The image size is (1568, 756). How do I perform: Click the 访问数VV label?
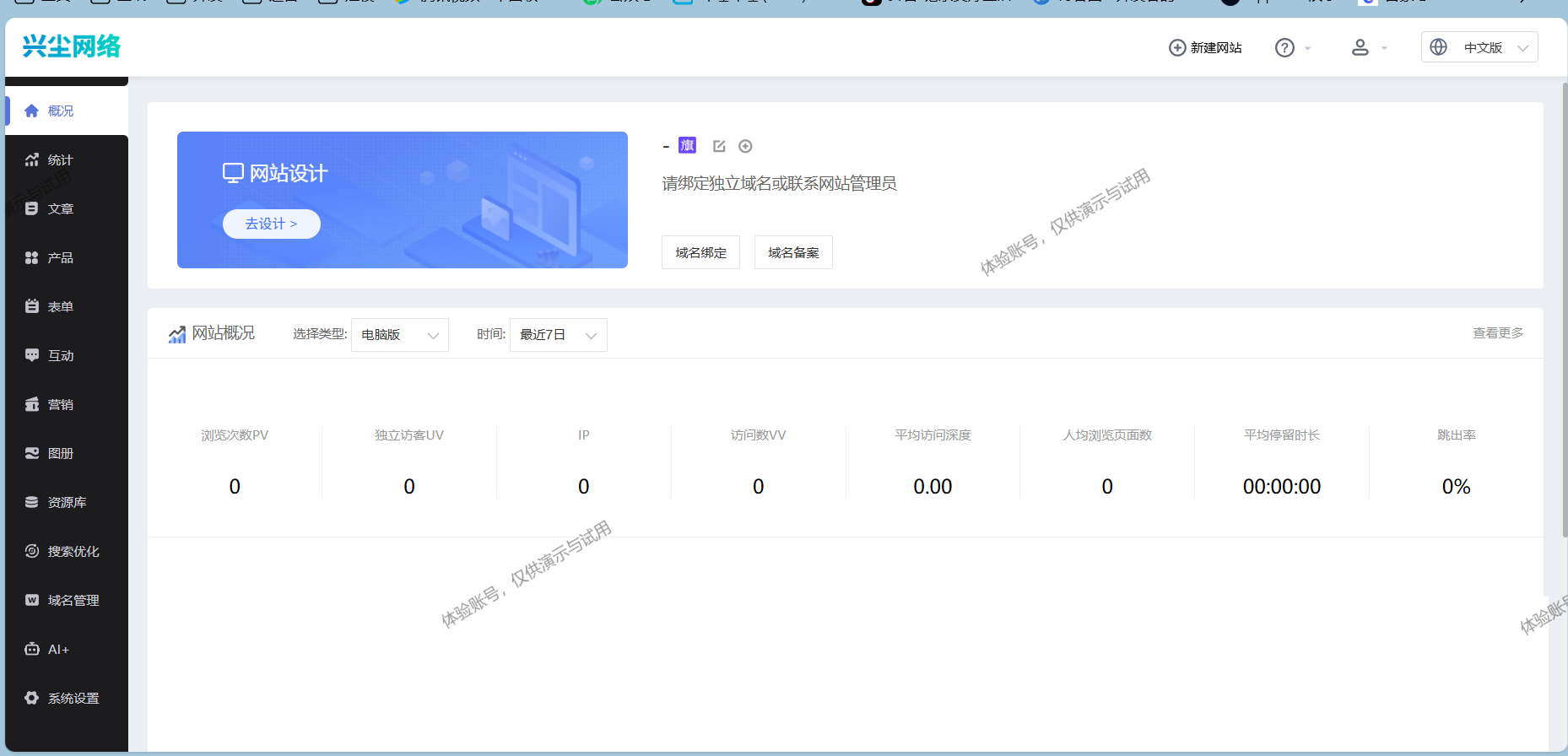(x=758, y=435)
